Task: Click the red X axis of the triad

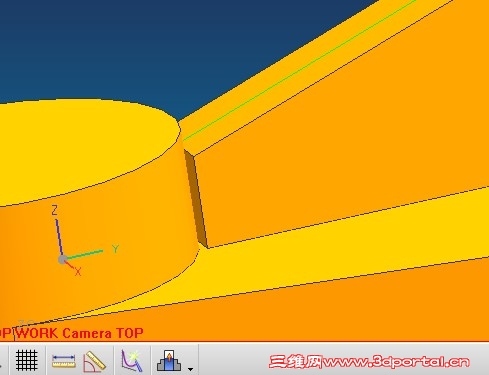Action: point(70,265)
